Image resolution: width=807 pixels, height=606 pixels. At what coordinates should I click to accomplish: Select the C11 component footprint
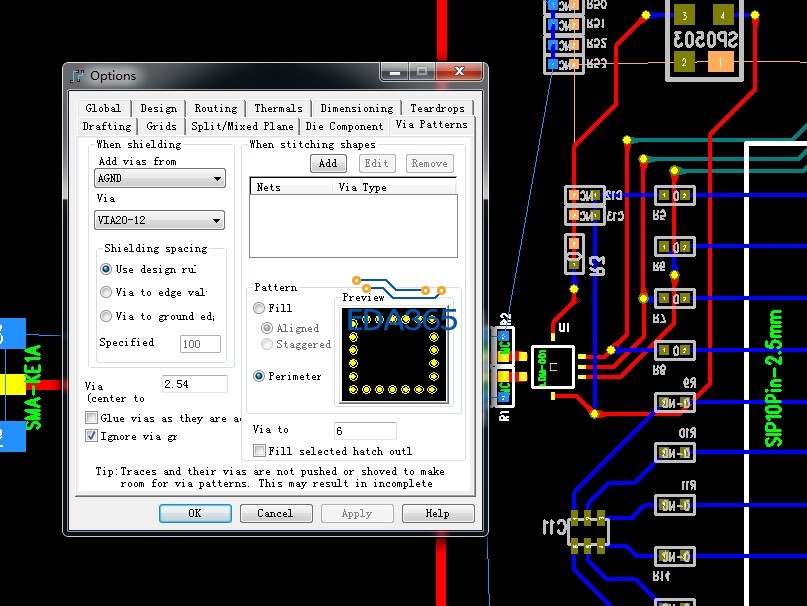(x=587, y=530)
